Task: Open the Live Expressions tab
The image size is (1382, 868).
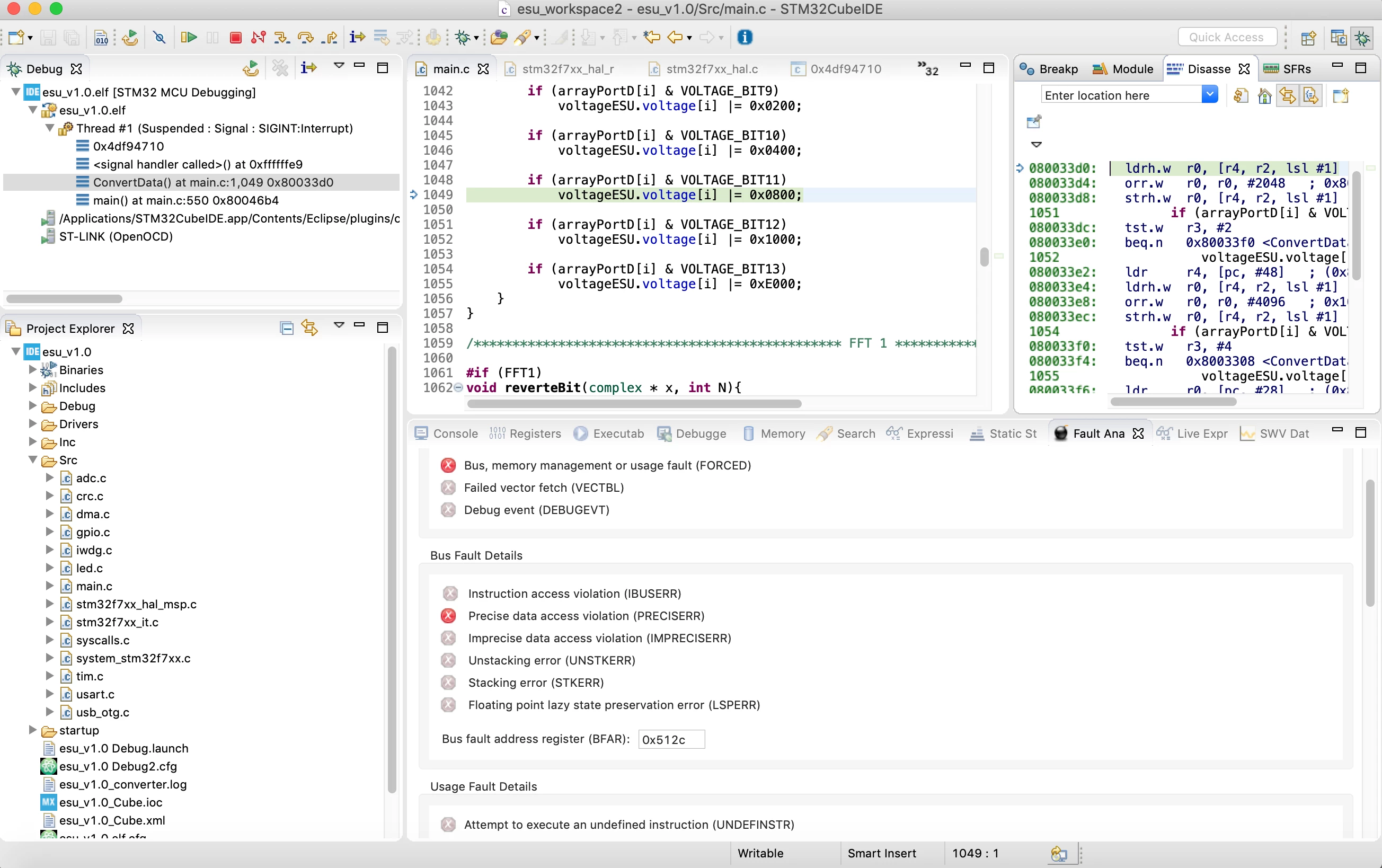Action: (x=1192, y=433)
